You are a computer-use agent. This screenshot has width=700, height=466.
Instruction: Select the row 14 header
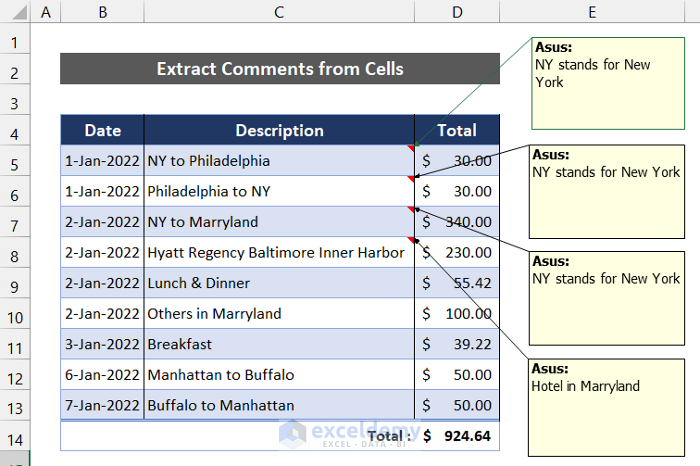pyautogui.click(x=15, y=436)
